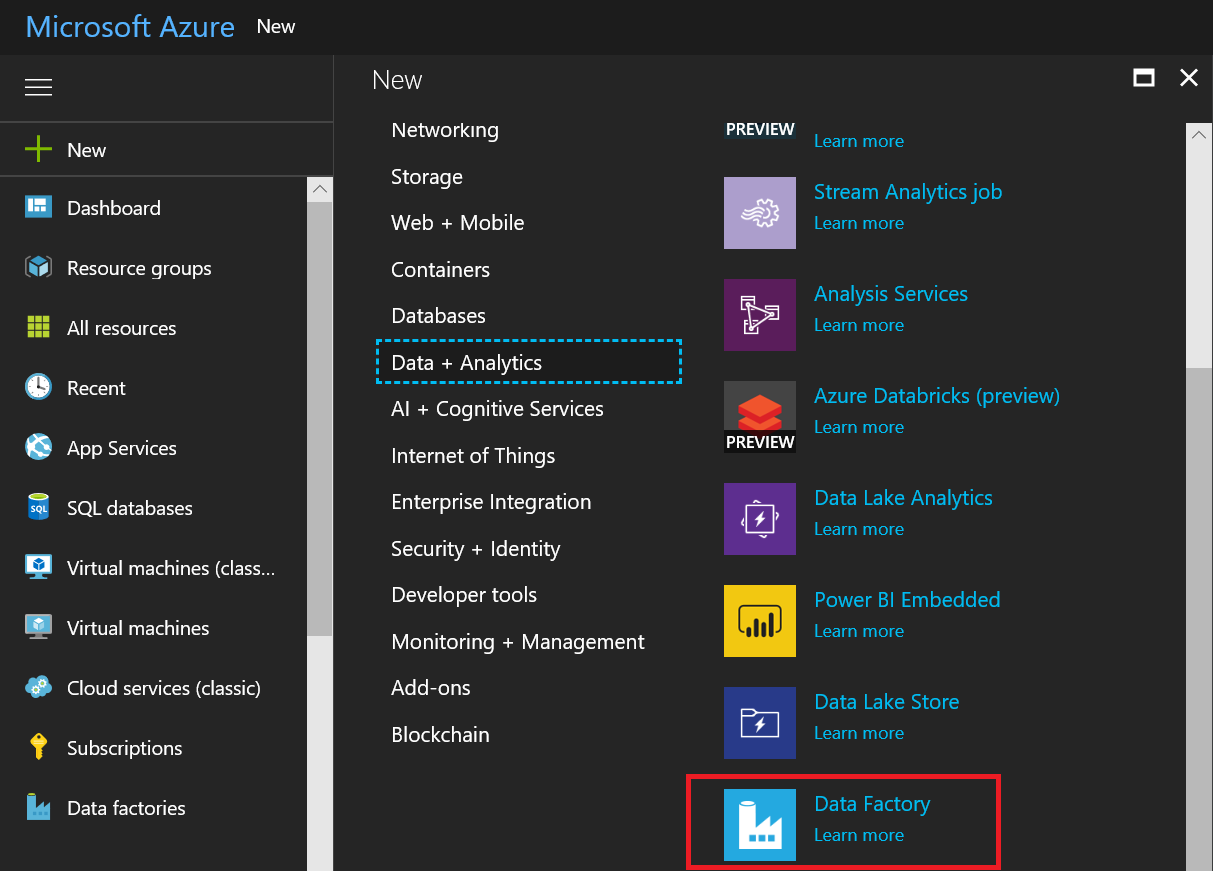The height and width of the screenshot is (871, 1213).
Task: Open the Analysis Services tile icon
Action: click(760, 315)
